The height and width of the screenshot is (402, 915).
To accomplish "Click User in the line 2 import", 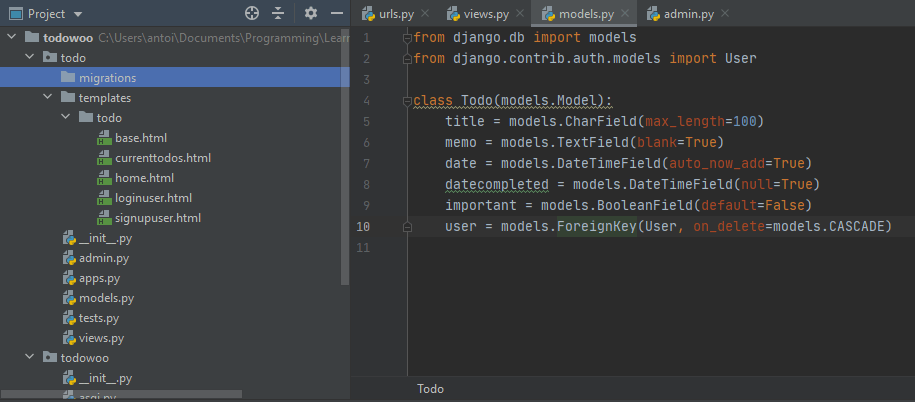I will pos(741,58).
